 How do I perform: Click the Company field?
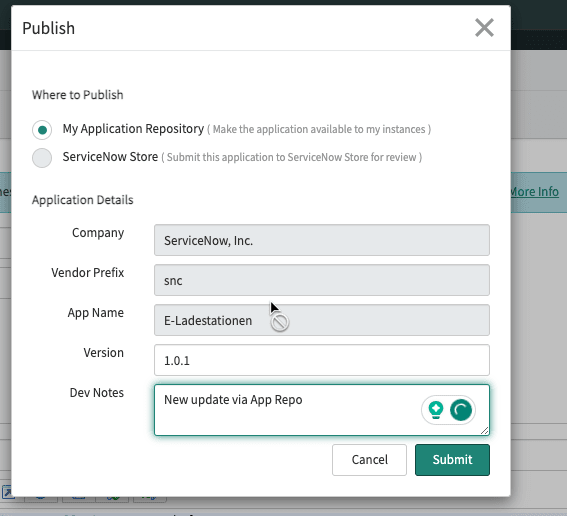[322, 240]
